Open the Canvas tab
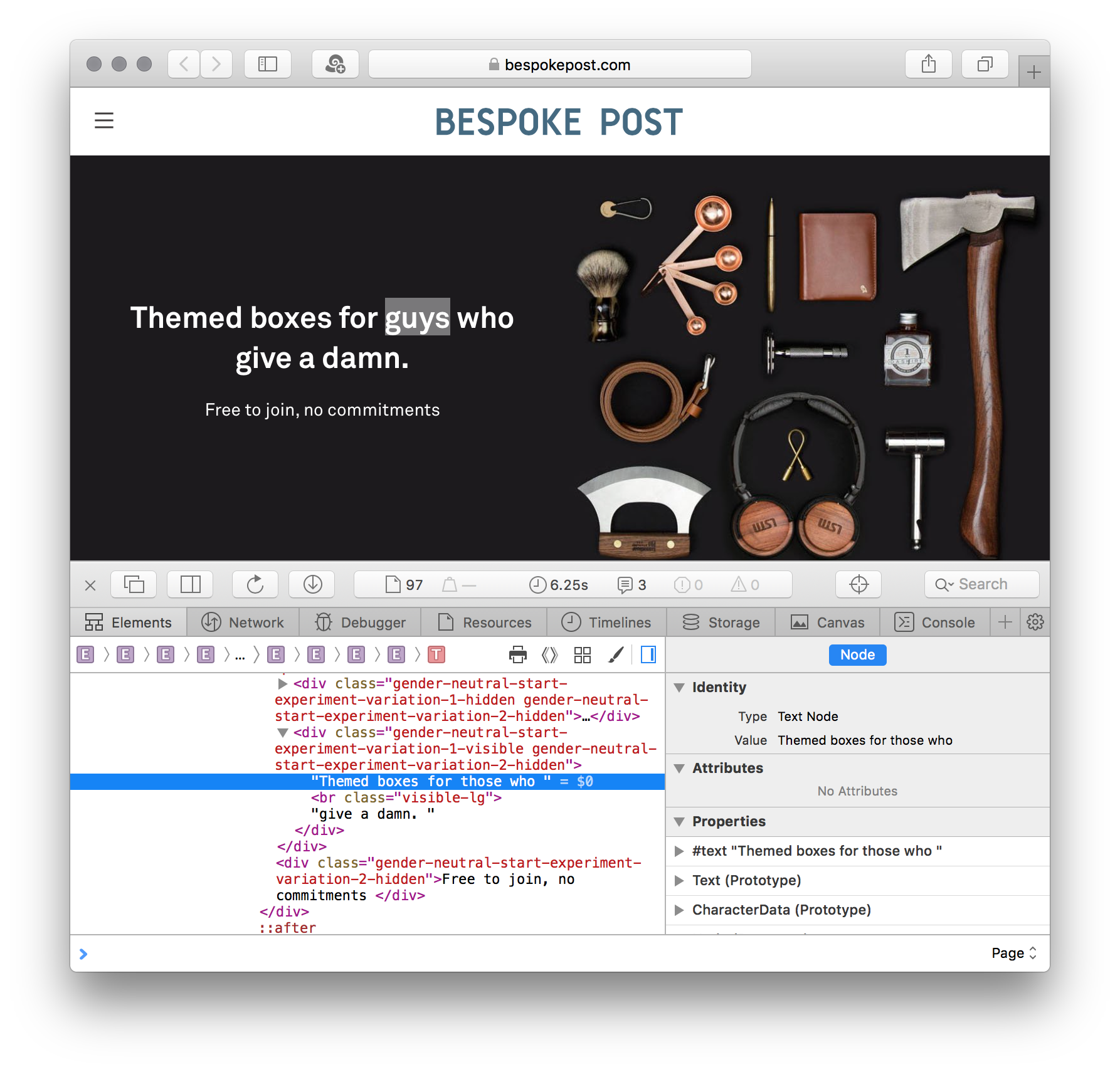 click(x=828, y=623)
